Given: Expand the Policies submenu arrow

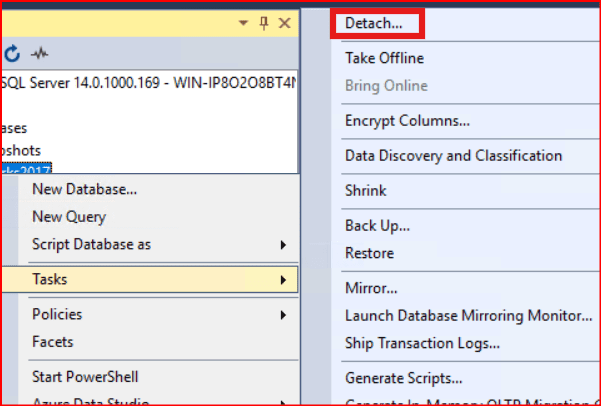Looking at the screenshot, I should click(x=283, y=314).
